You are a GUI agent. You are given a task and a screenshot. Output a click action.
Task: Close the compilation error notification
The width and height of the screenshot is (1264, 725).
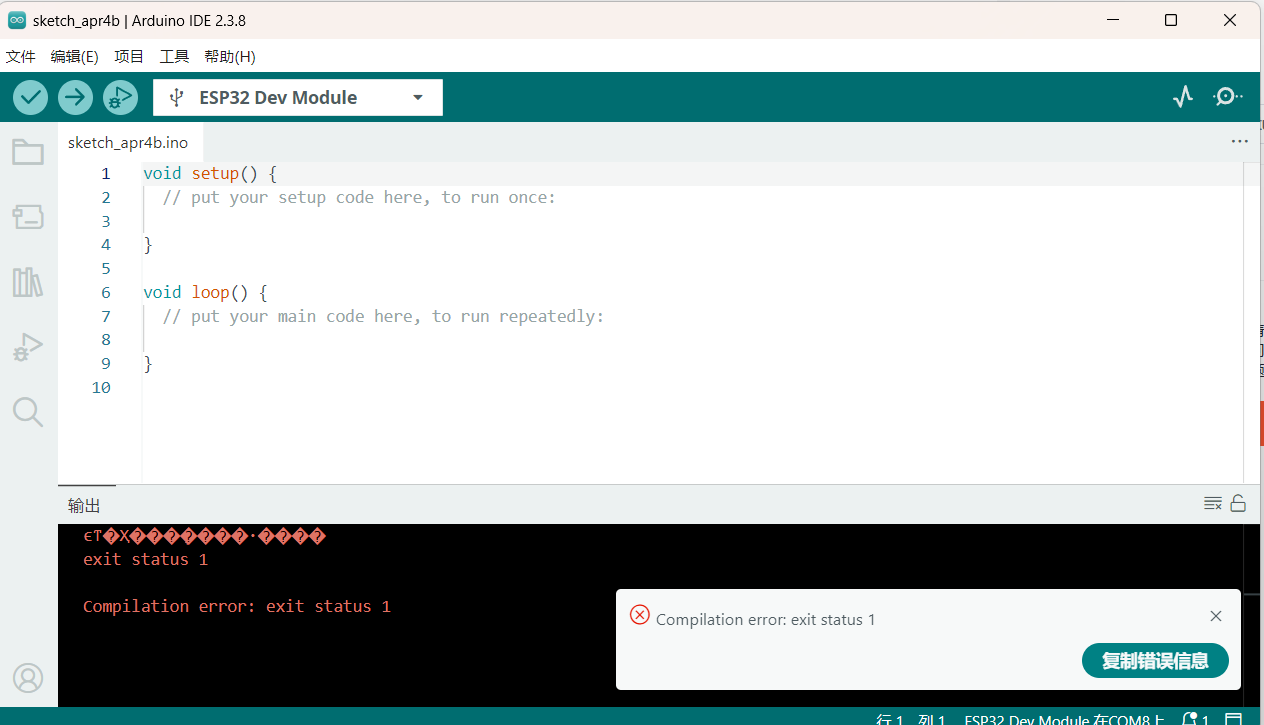click(x=1216, y=616)
